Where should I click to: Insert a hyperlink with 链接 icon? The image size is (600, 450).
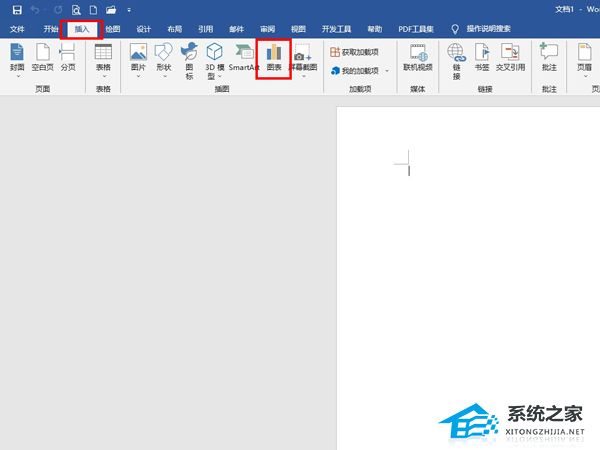click(x=457, y=61)
